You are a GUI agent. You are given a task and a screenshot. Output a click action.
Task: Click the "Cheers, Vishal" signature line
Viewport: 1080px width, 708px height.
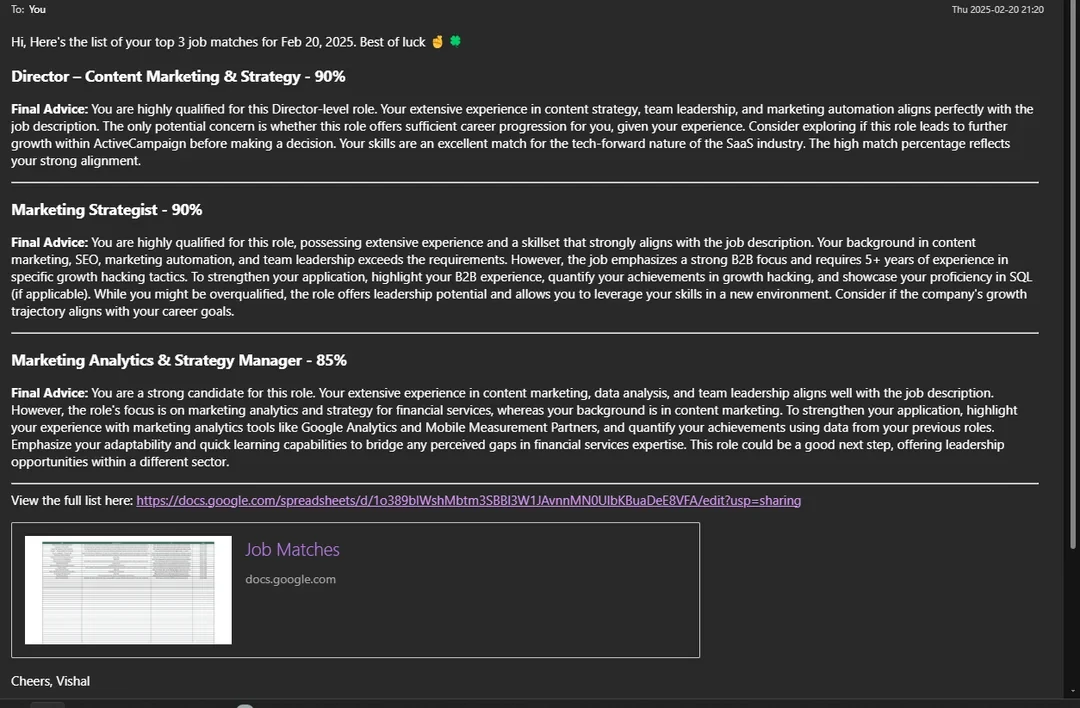(50, 681)
